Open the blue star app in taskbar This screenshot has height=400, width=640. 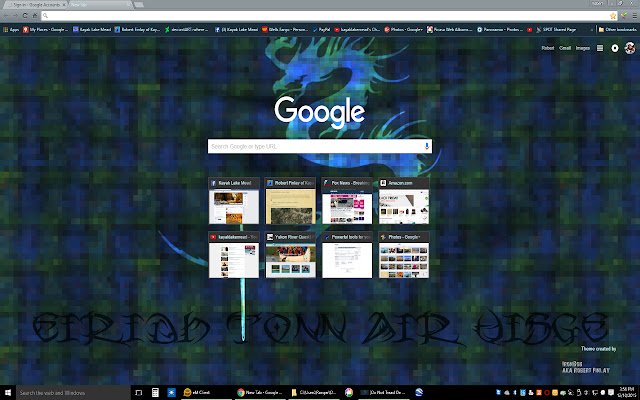pyautogui.click(x=172, y=393)
